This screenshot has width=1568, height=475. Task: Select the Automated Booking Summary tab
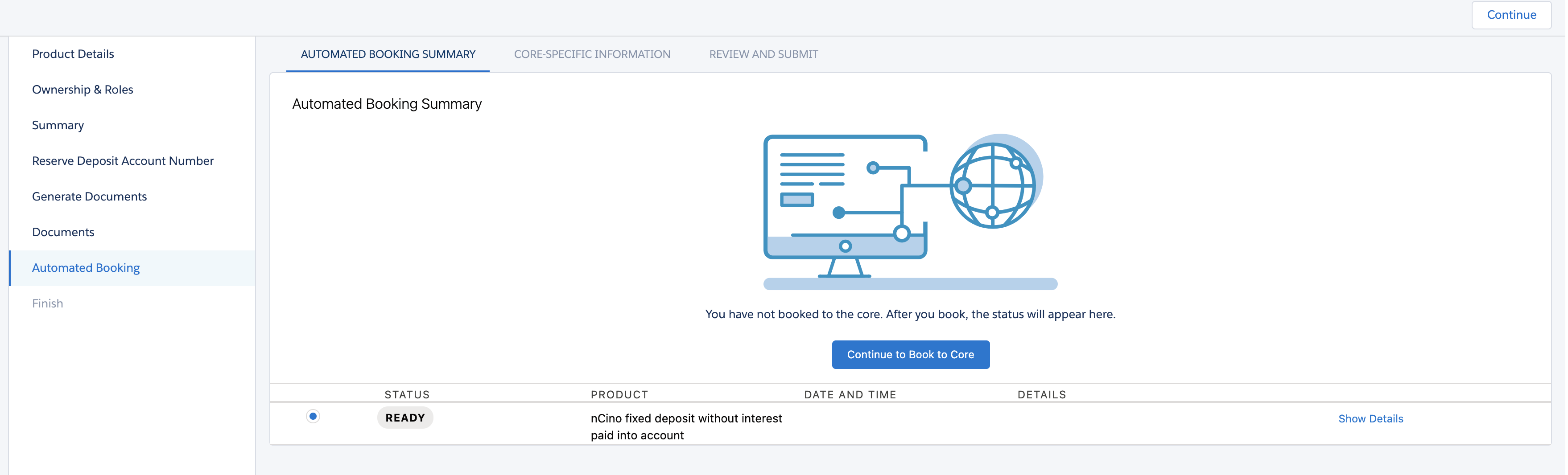tap(388, 54)
